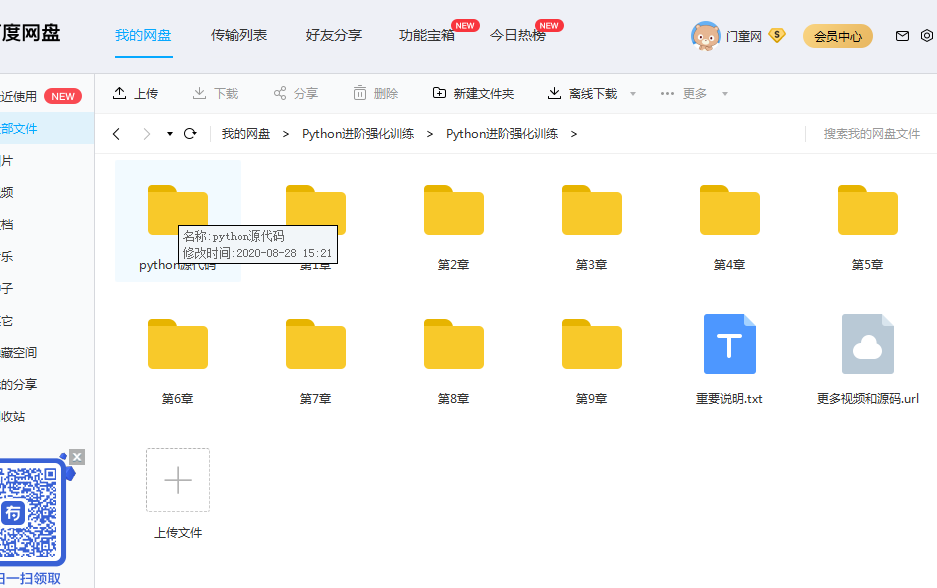937x588 pixels.
Task: Open the 第8章 folder
Action: tap(454, 344)
